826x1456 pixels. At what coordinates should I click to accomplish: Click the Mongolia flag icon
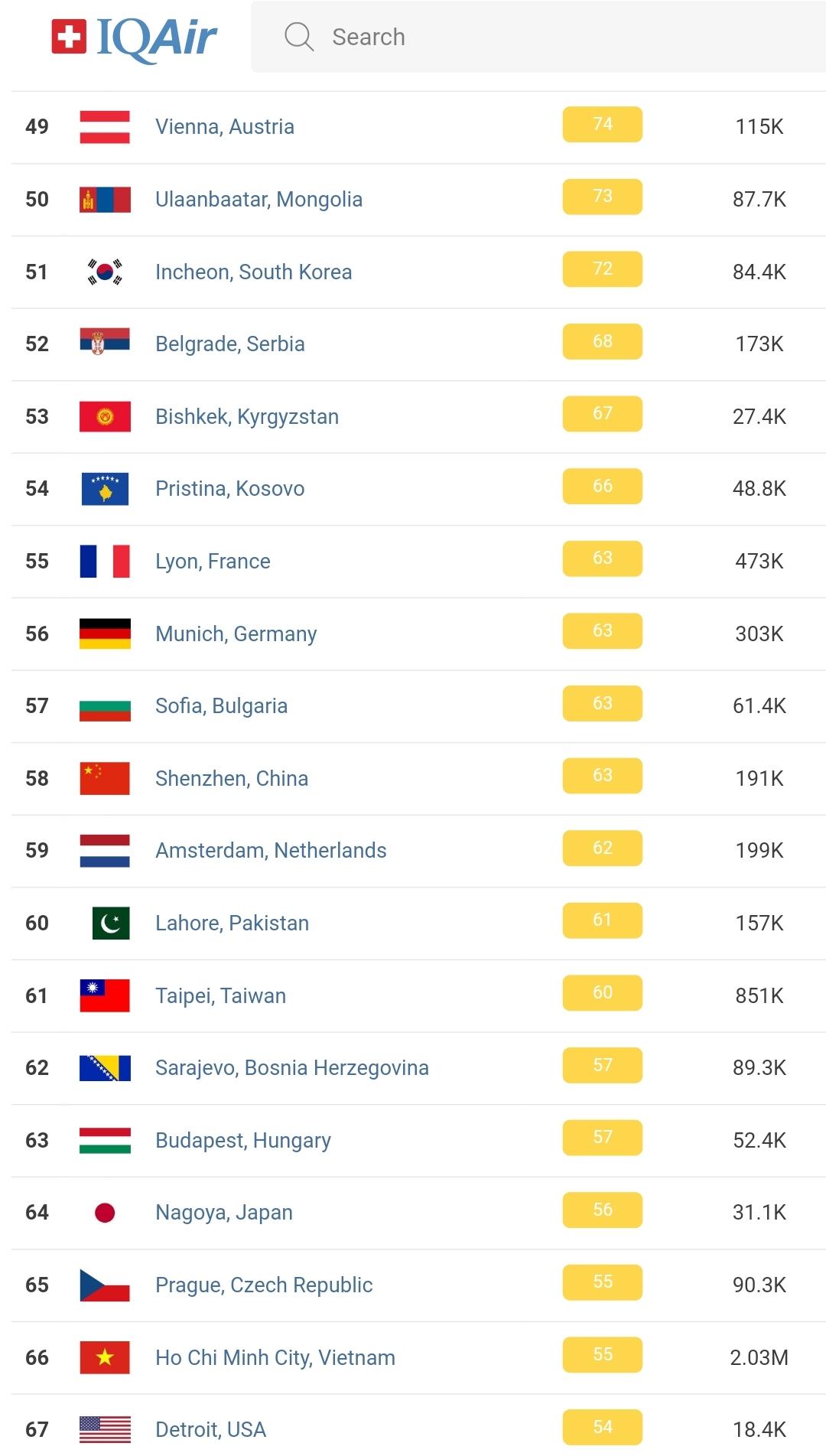click(105, 200)
